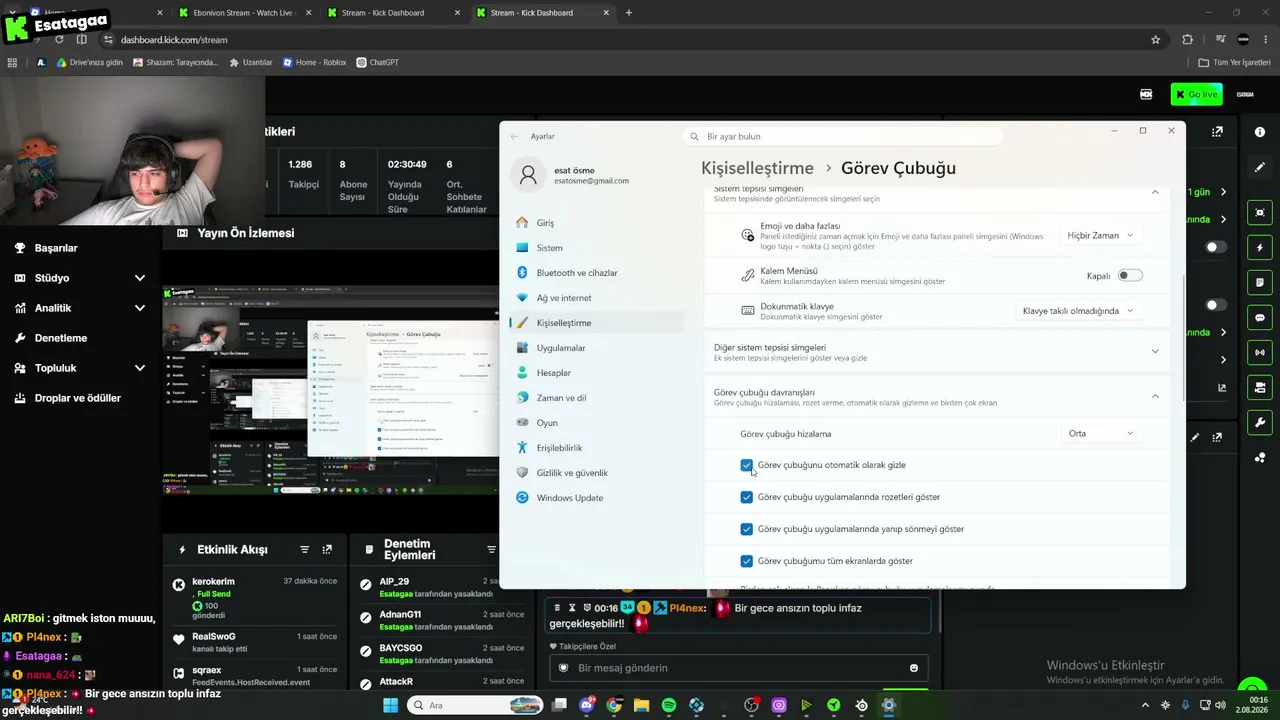
Task: Open Görev çubuğu hizalama dropdown
Action: tap(1100, 433)
